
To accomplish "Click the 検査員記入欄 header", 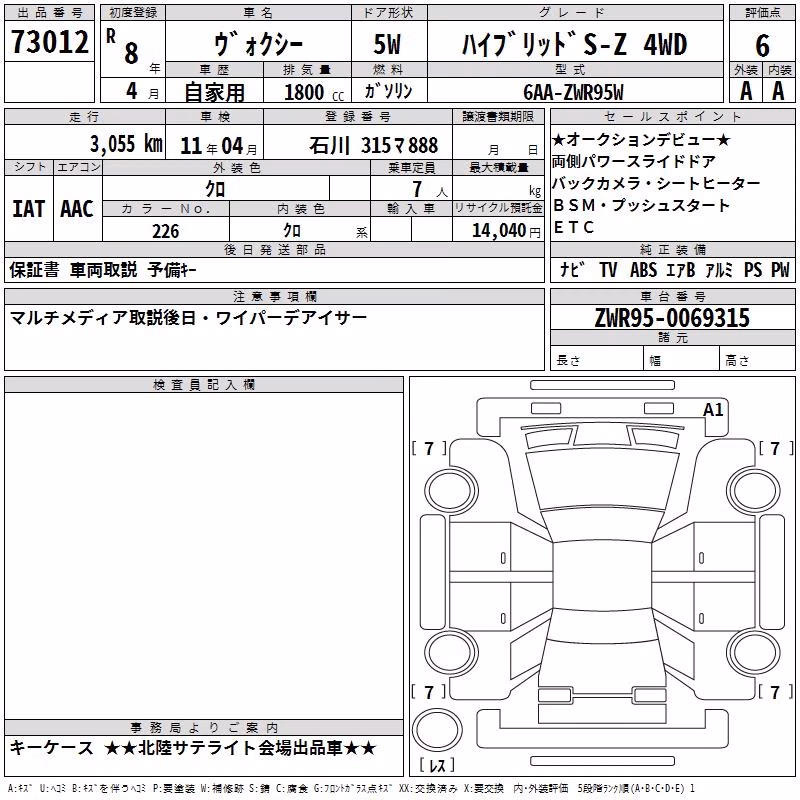I will pyautogui.click(x=204, y=385).
